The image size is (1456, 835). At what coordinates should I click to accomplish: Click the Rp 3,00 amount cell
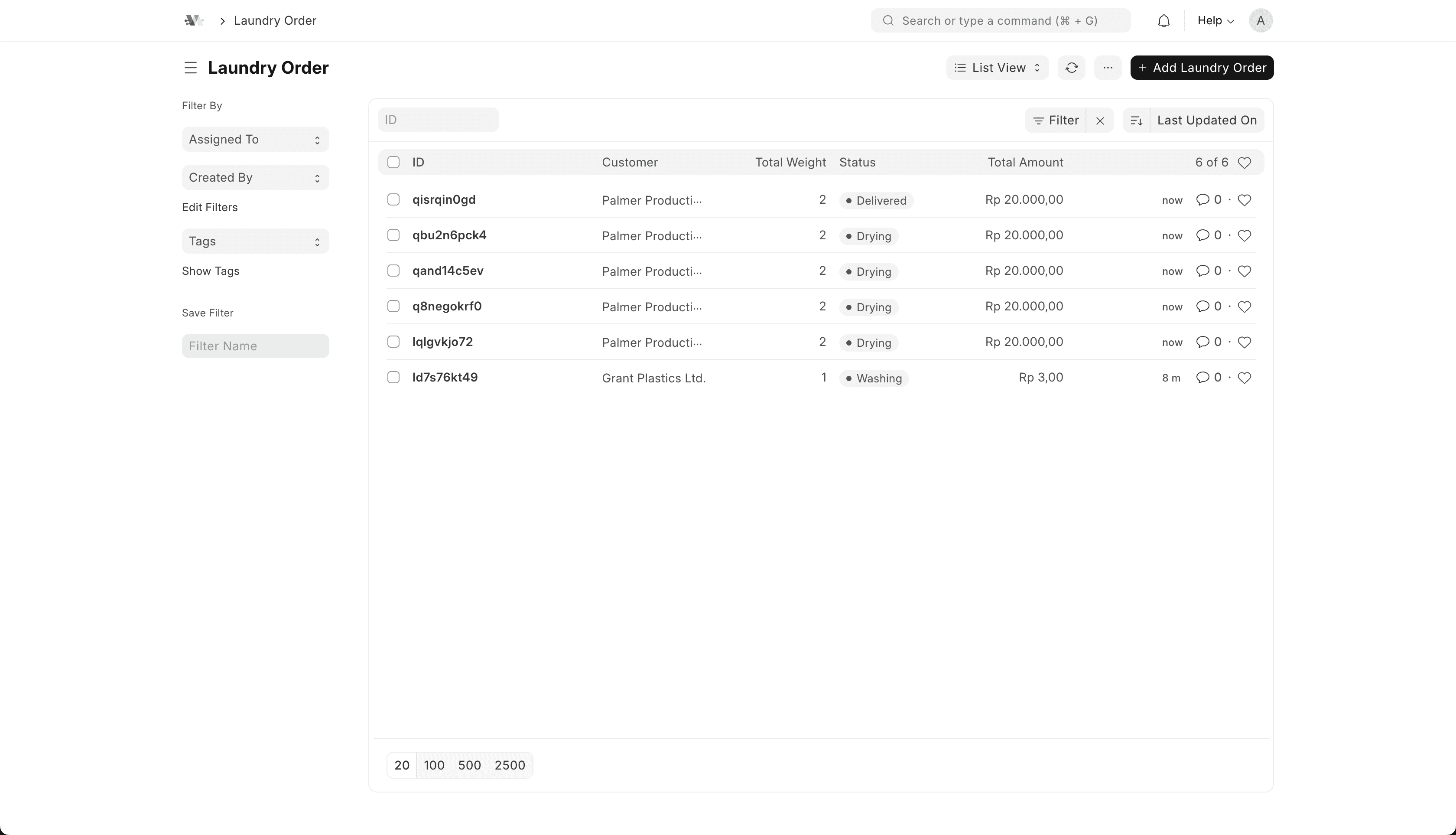point(1040,377)
